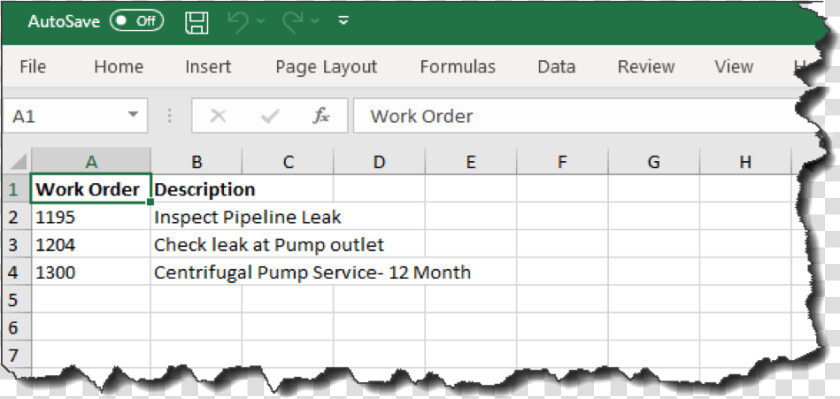Click the Undo arrow icon
Screen dimensions: 840x399
click(x=238, y=21)
